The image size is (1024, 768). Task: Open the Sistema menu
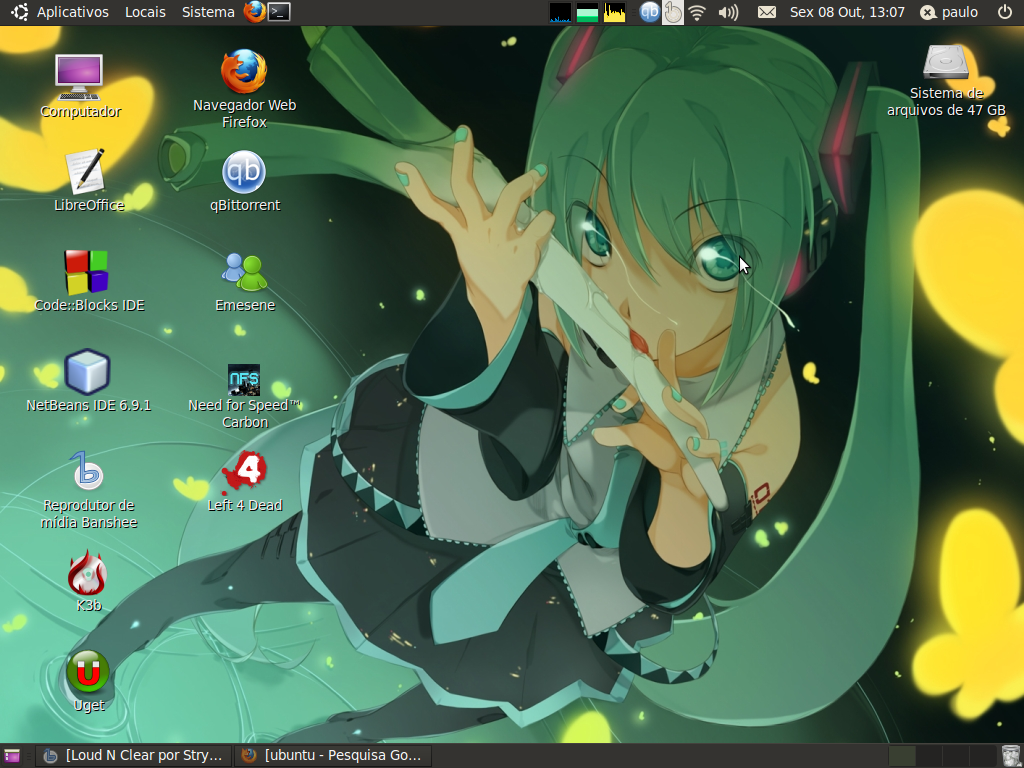pos(208,12)
